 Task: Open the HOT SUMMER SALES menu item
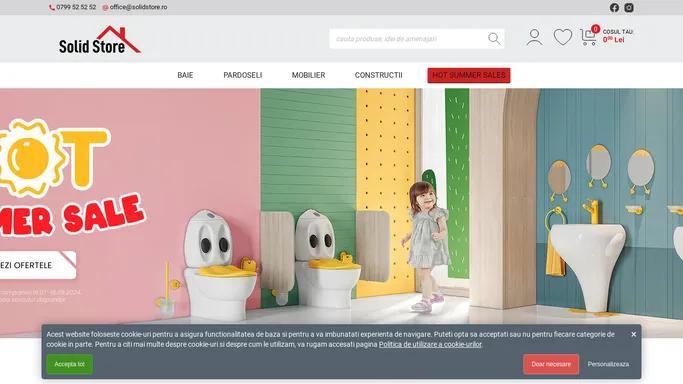[x=469, y=75]
